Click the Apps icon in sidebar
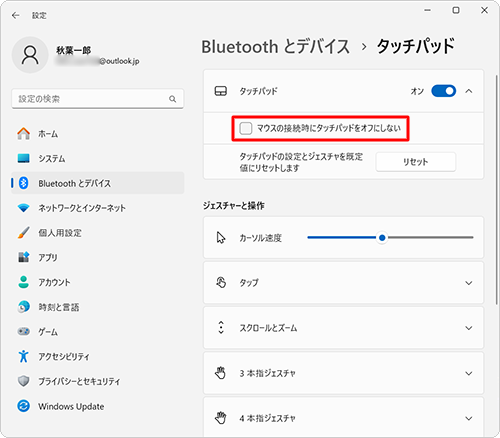 point(24,257)
